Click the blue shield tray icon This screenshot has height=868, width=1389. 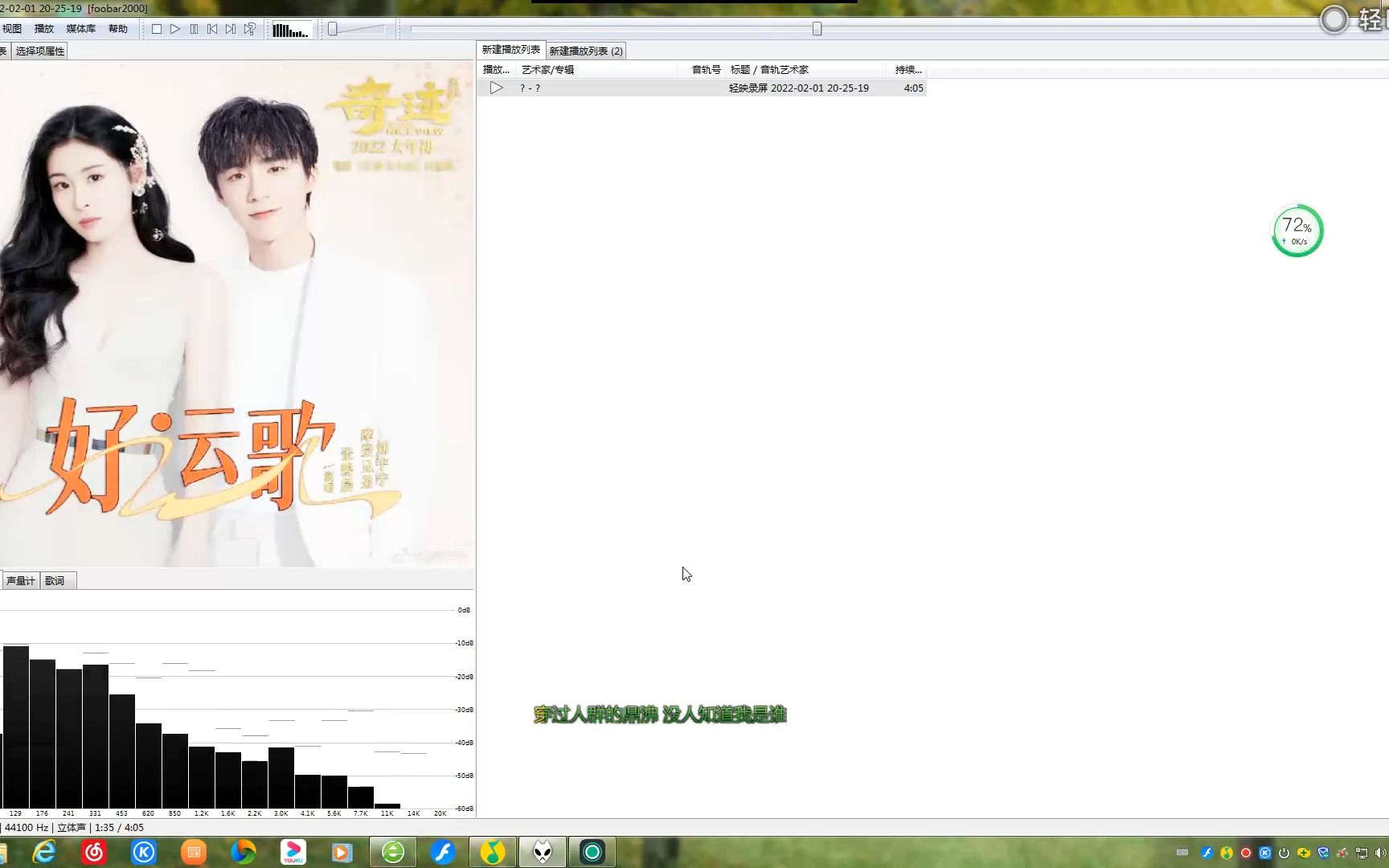pos(1323,853)
